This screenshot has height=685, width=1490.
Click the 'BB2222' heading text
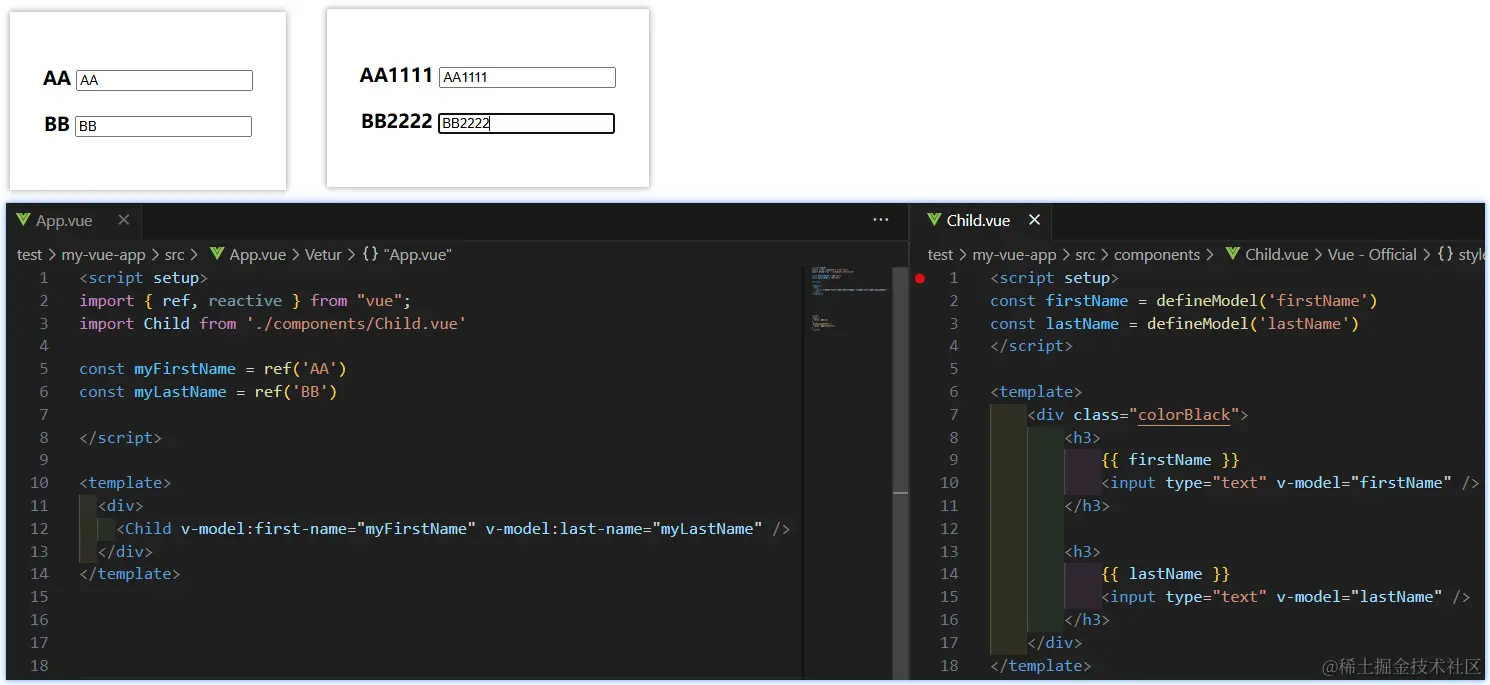click(x=397, y=122)
